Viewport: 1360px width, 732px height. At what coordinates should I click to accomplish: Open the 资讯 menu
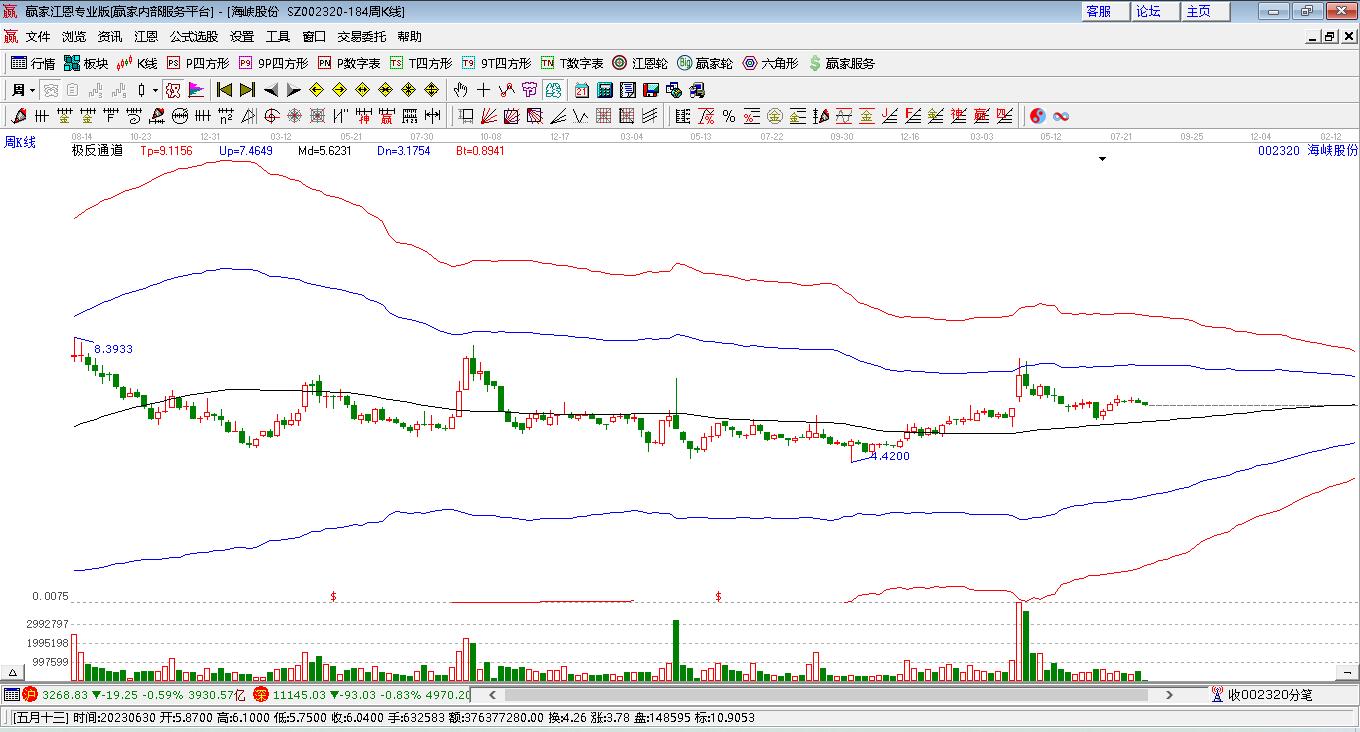pyautogui.click(x=110, y=37)
